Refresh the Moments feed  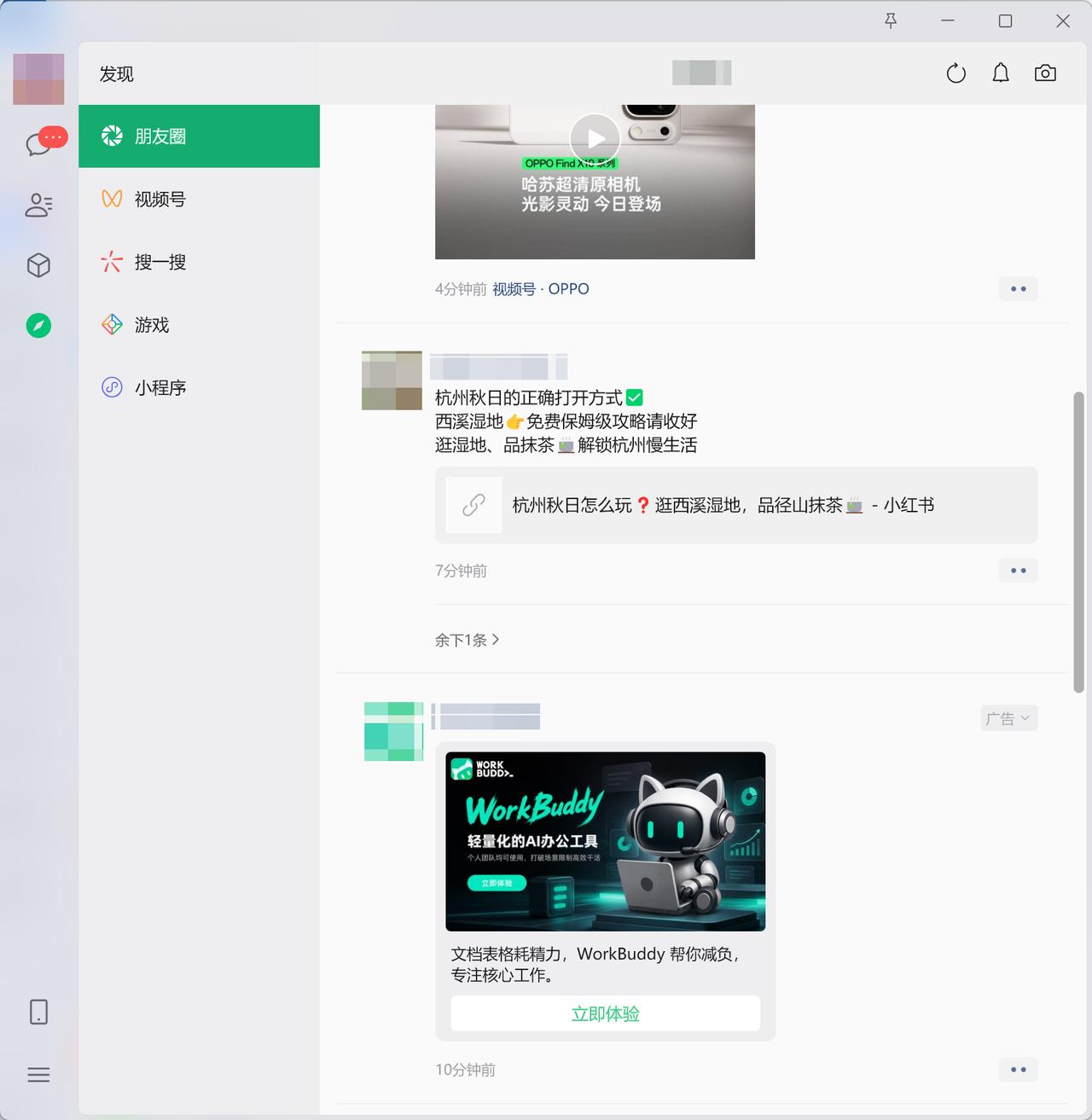tap(956, 73)
